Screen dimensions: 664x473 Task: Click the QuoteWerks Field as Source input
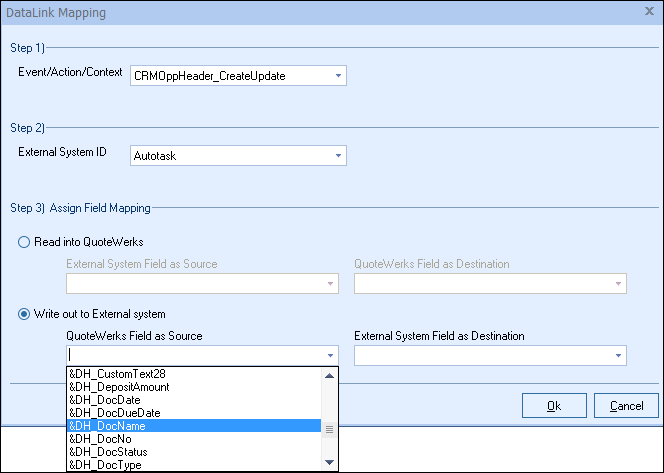click(x=192, y=355)
